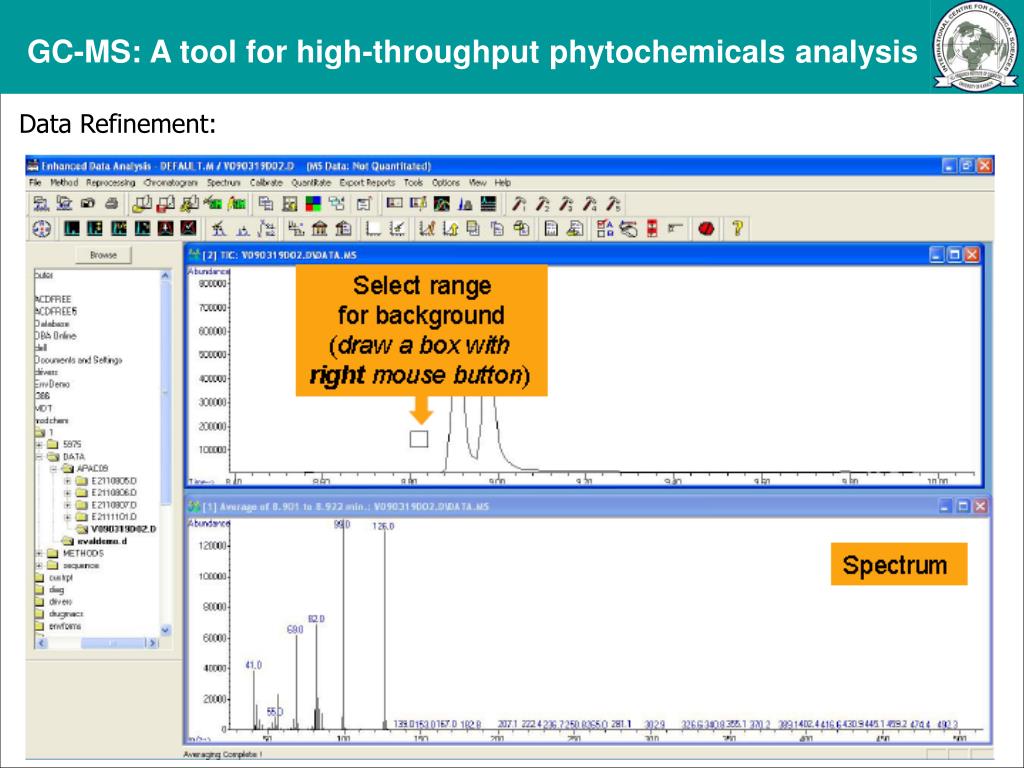Select the evaldemo.d folder in the tree

pos(102,541)
